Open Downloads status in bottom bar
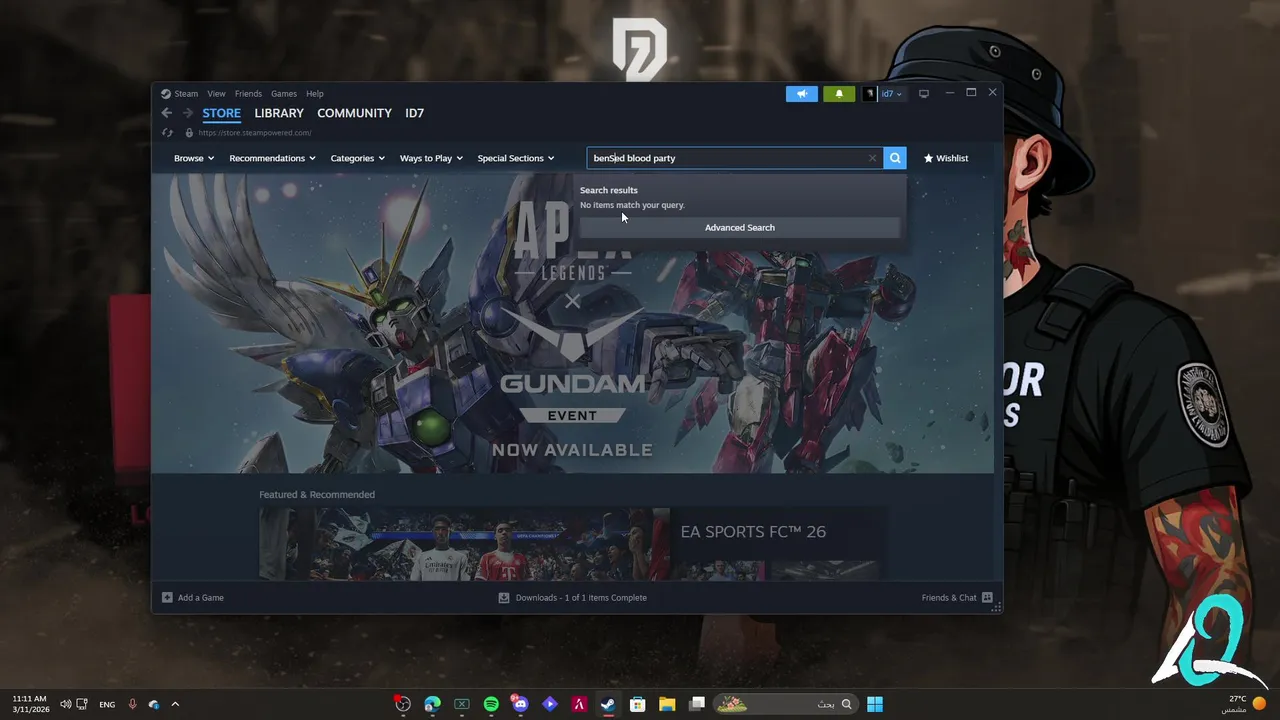1280x720 pixels. tap(573, 598)
